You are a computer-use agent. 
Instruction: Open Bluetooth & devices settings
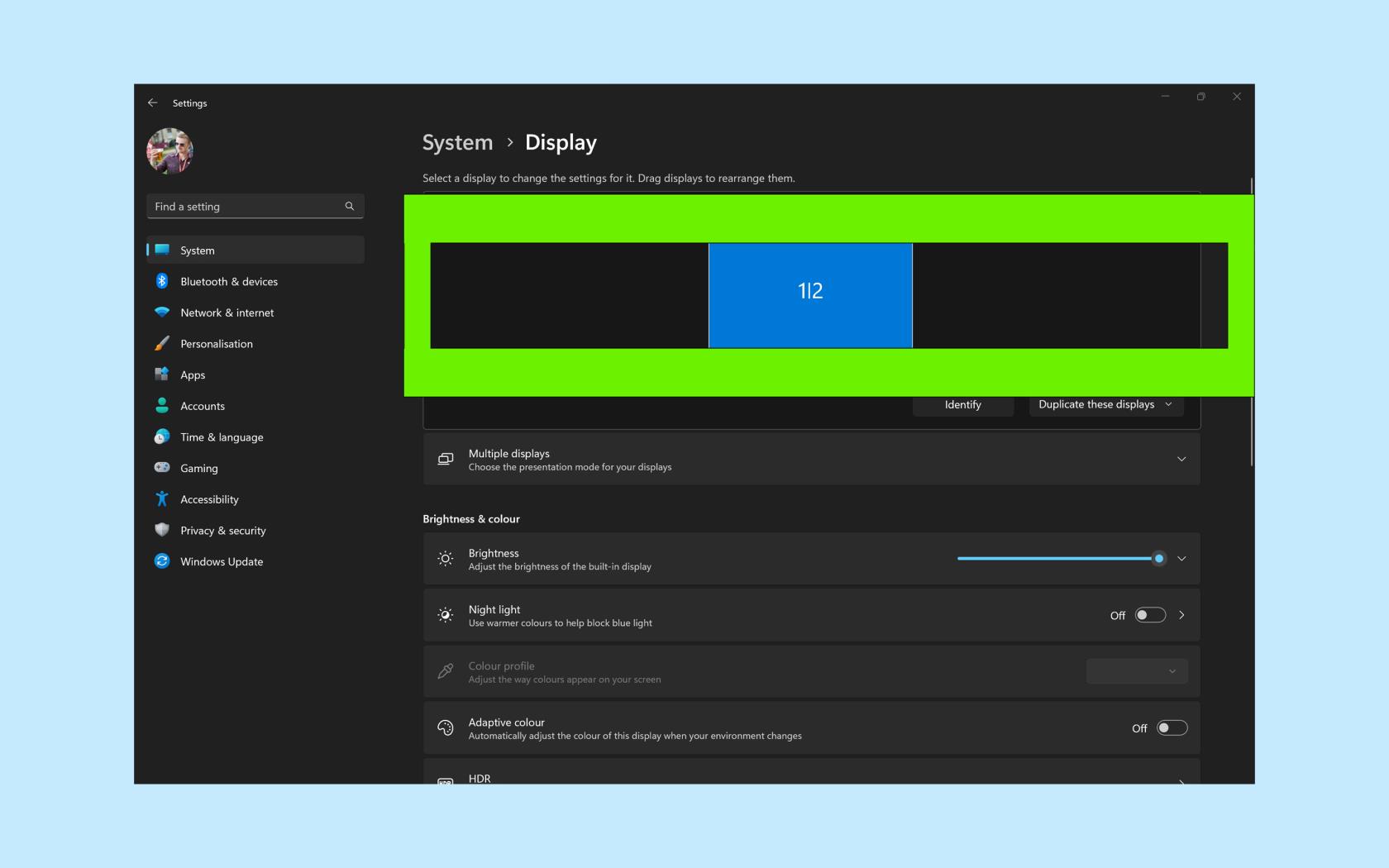(x=255, y=281)
